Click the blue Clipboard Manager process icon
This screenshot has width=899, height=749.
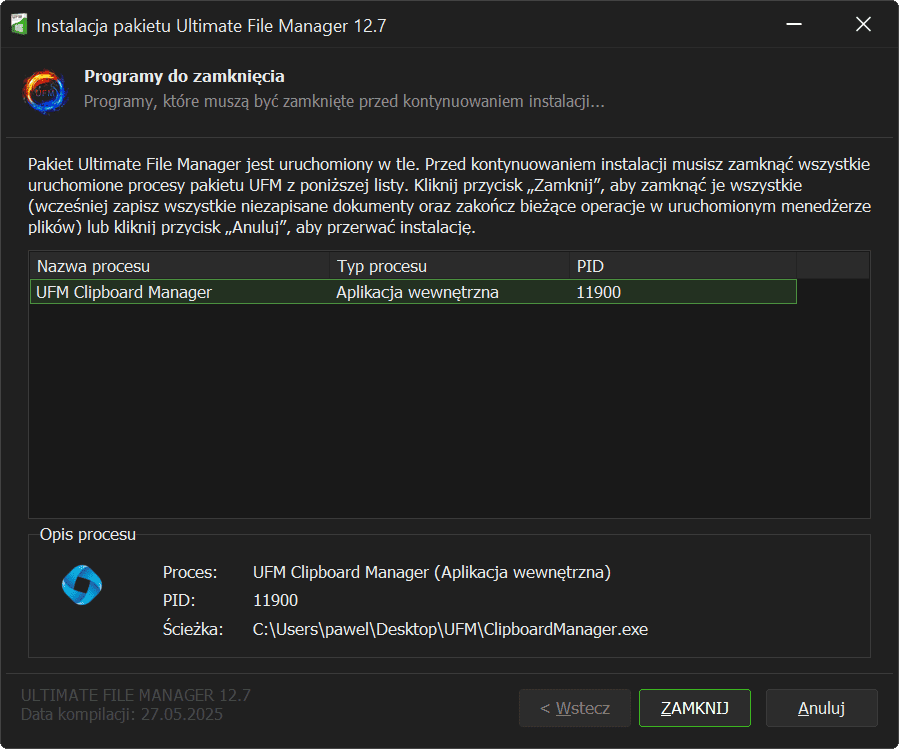pos(82,586)
